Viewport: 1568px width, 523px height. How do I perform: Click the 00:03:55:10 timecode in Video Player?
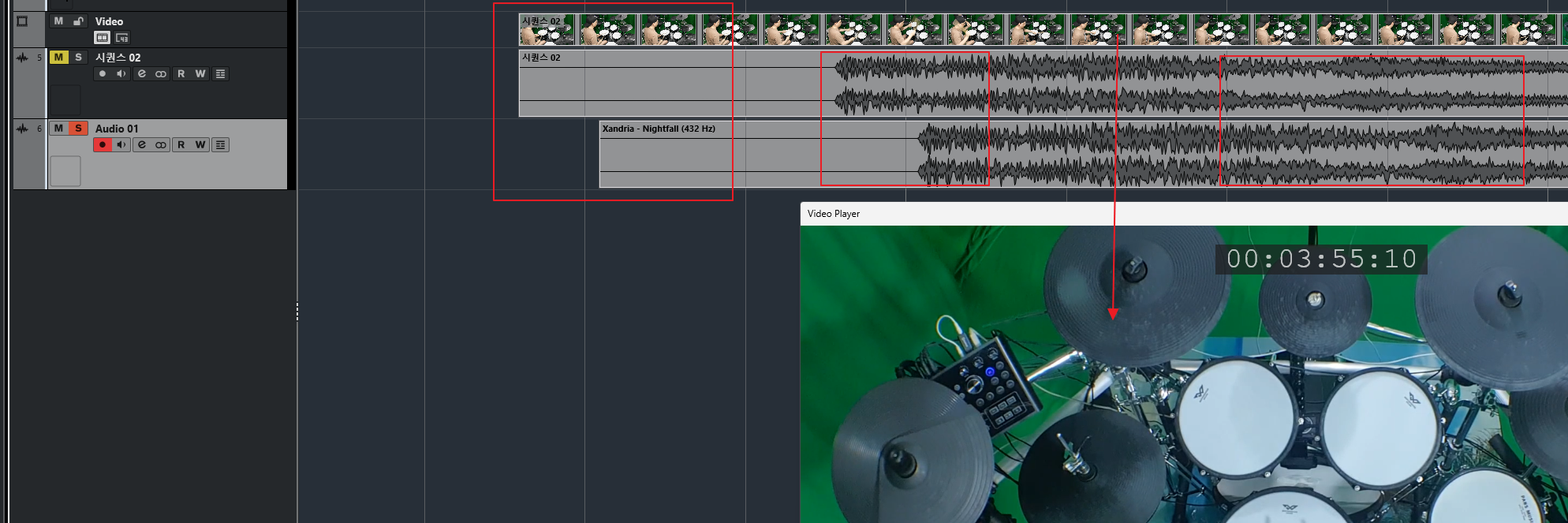1321,259
